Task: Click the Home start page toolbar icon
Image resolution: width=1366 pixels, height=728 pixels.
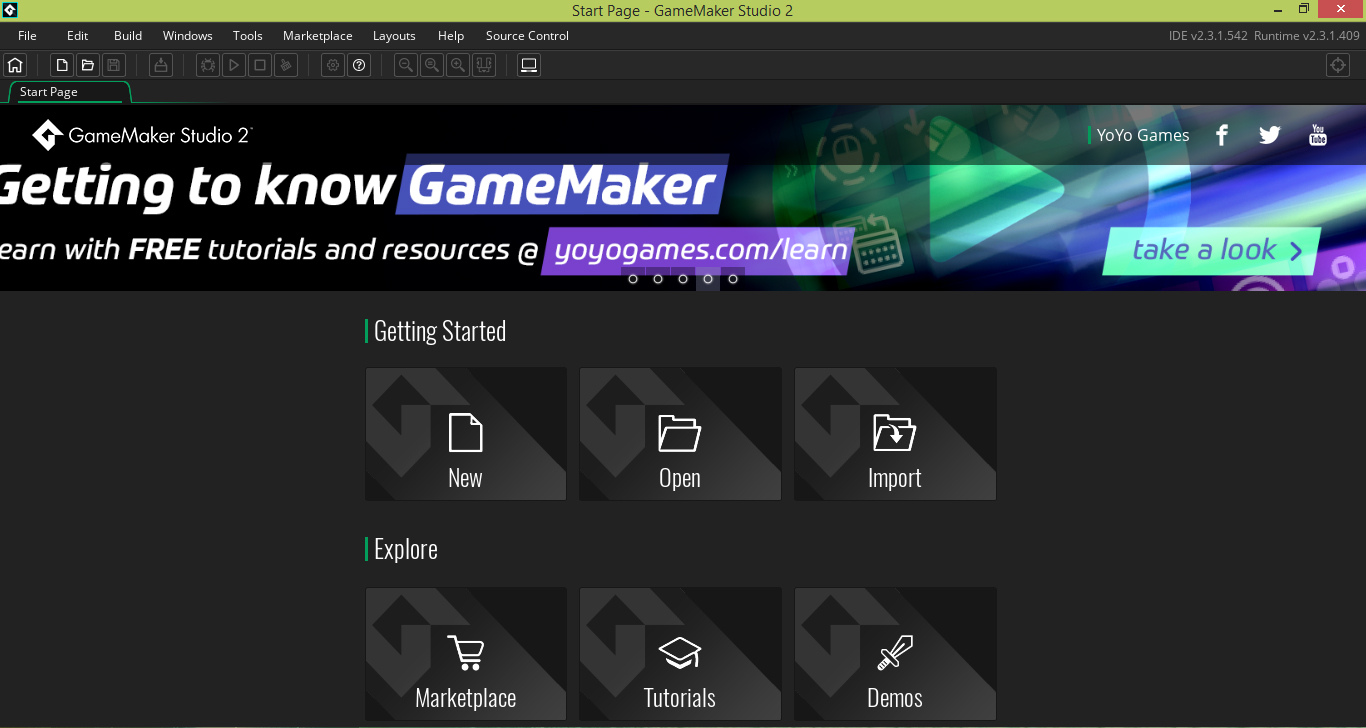Action: click(14, 65)
